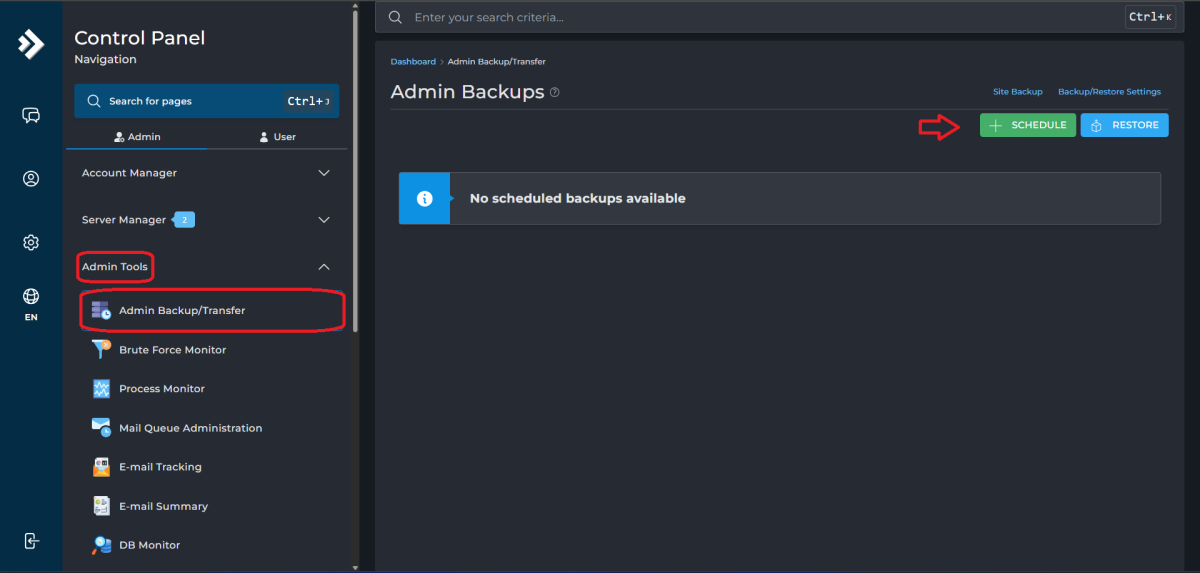Collapse the Admin Tools section
The height and width of the screenshot is (573, 1200).
pos(323,267)
